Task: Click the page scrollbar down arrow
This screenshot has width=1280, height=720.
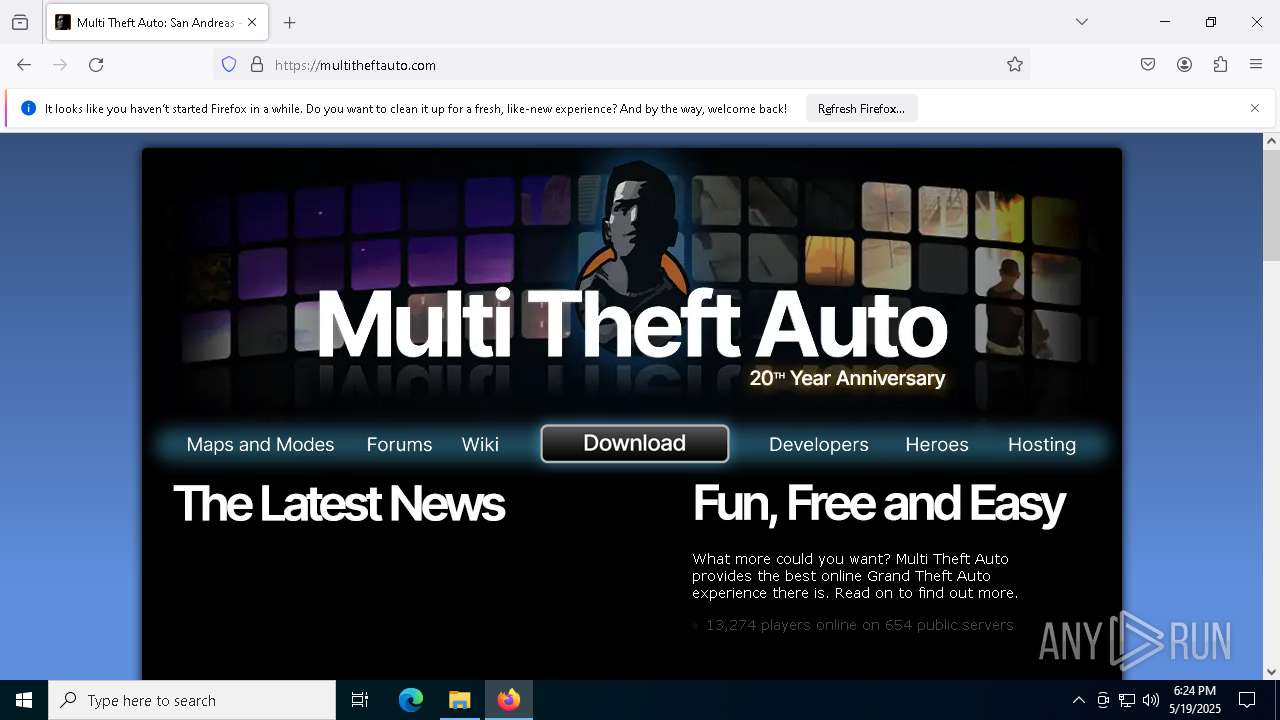Action: point(1271,672)
